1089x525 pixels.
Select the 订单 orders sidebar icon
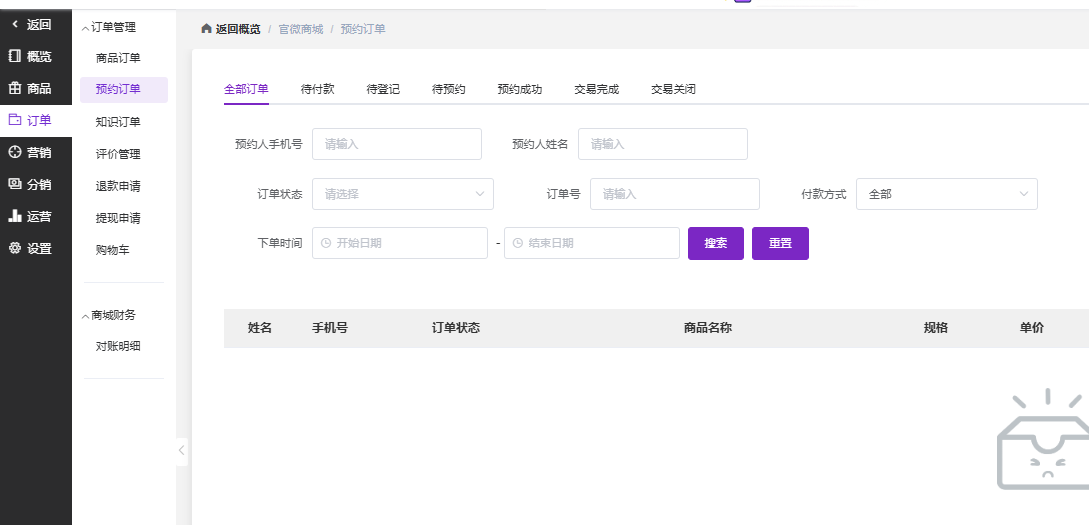14,120
